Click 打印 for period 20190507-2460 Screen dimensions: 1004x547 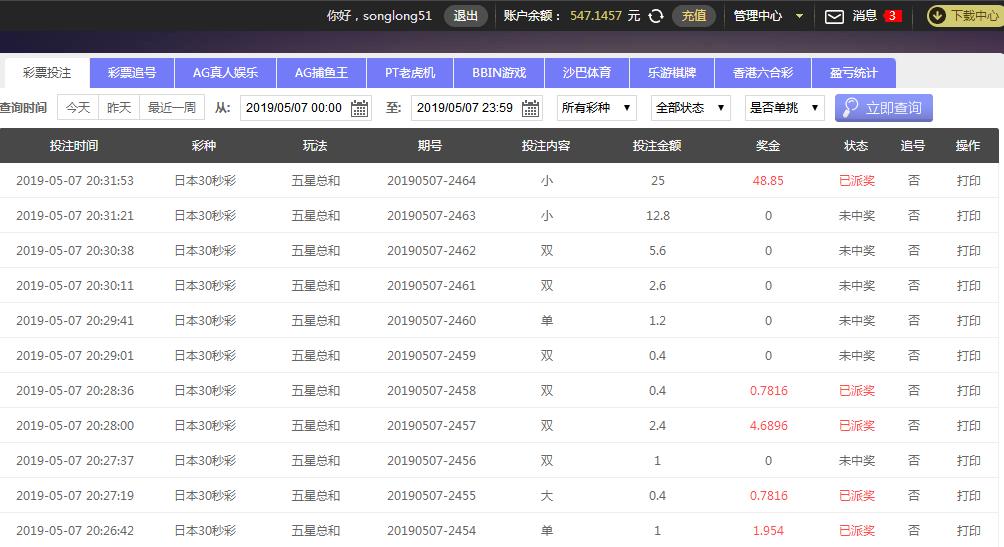(x=968, y=320)
